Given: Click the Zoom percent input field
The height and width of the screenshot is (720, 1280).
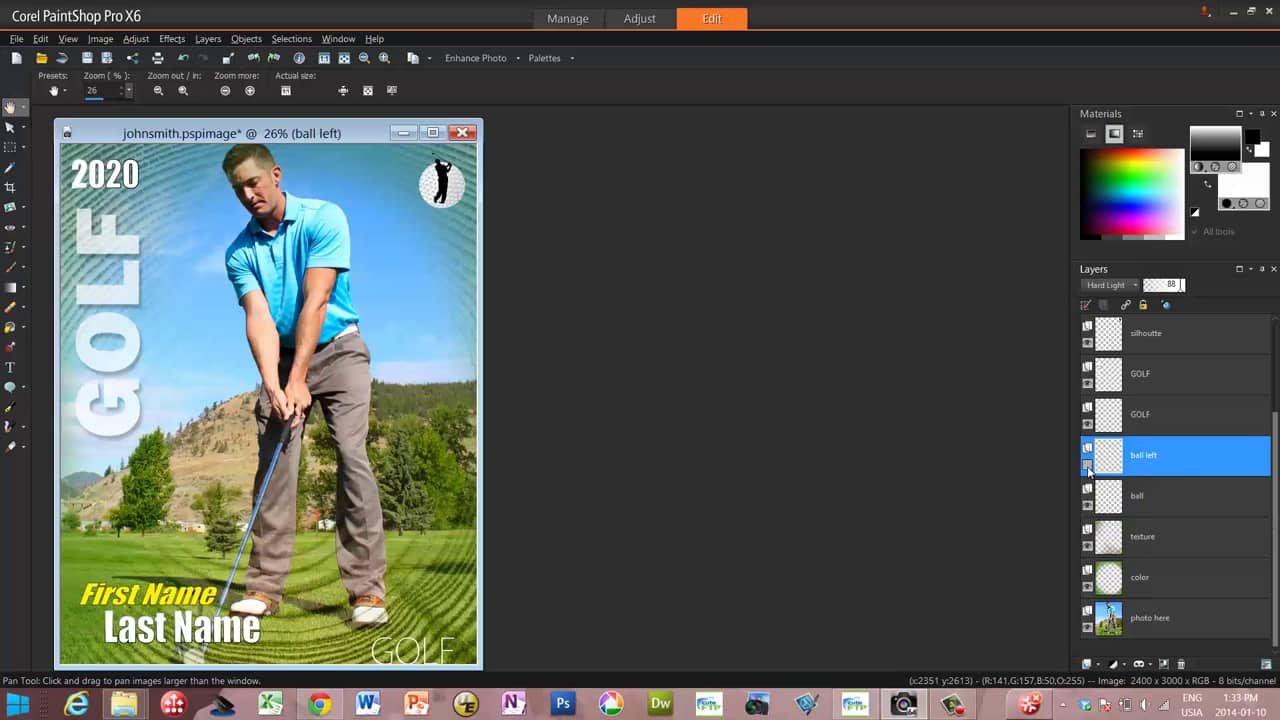Looking at the screenshot, I should tap(102, 91).
